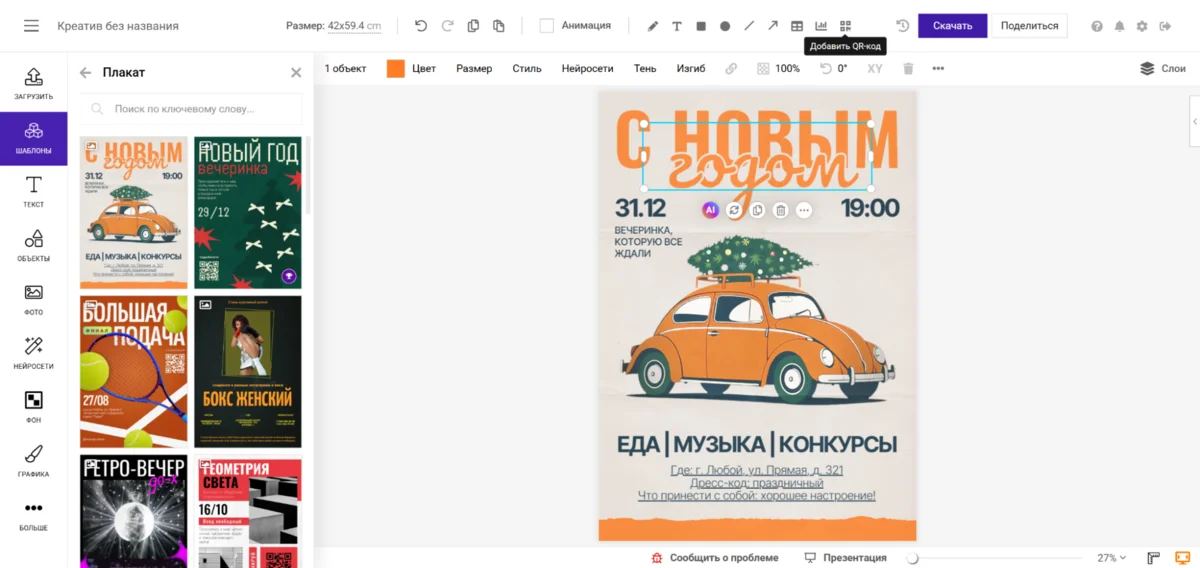The width and height of the screenshot is (1200, 568).
Task: Delete object using toolbar trash icon
Action: click(x=908, y=69)
